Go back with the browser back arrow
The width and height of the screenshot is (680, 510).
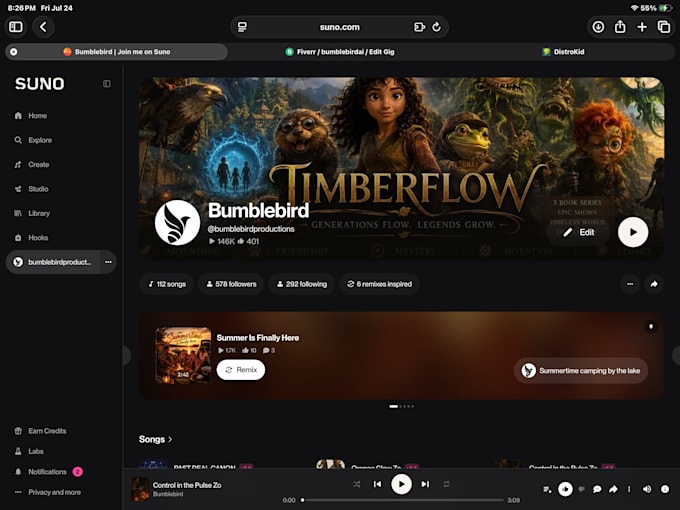(x=43, y=27)
